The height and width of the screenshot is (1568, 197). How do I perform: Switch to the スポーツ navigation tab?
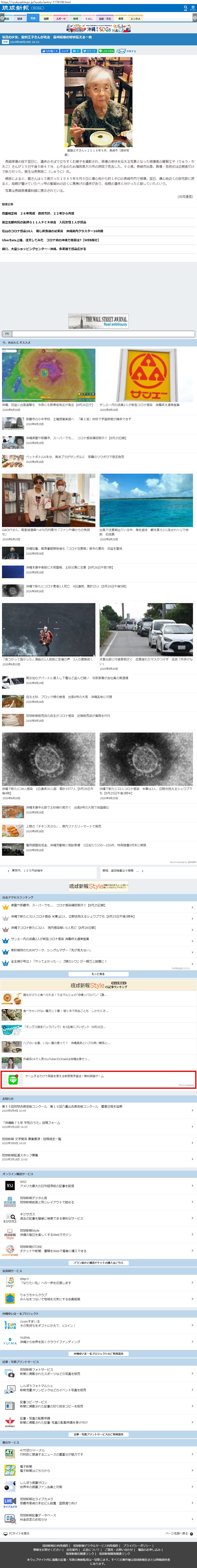61,19
